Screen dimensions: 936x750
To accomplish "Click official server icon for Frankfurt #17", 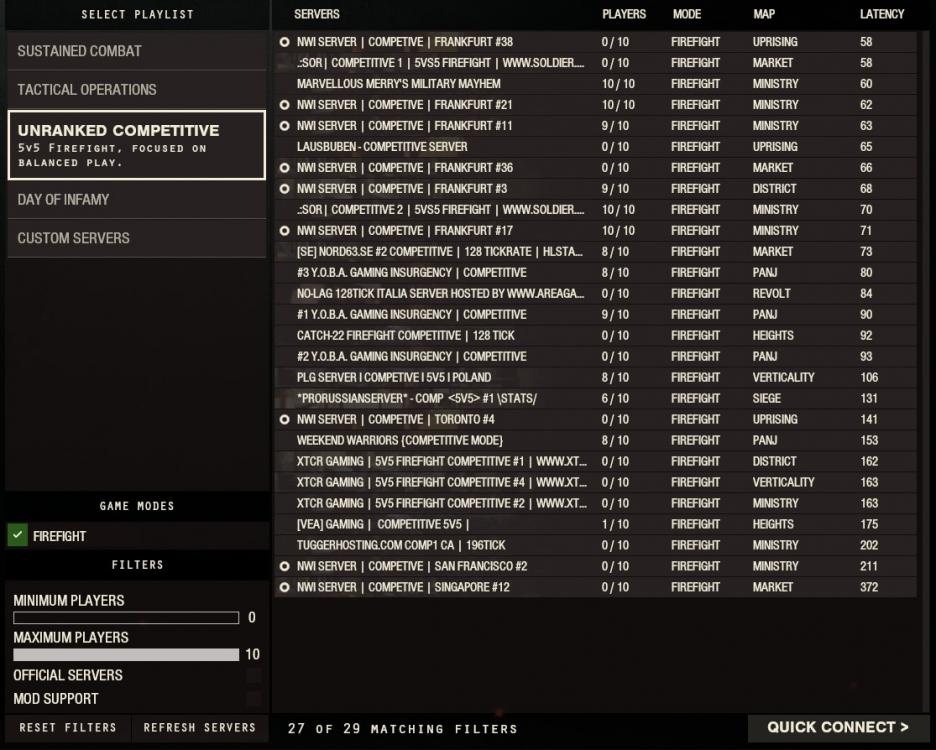I will coord(285,230).
